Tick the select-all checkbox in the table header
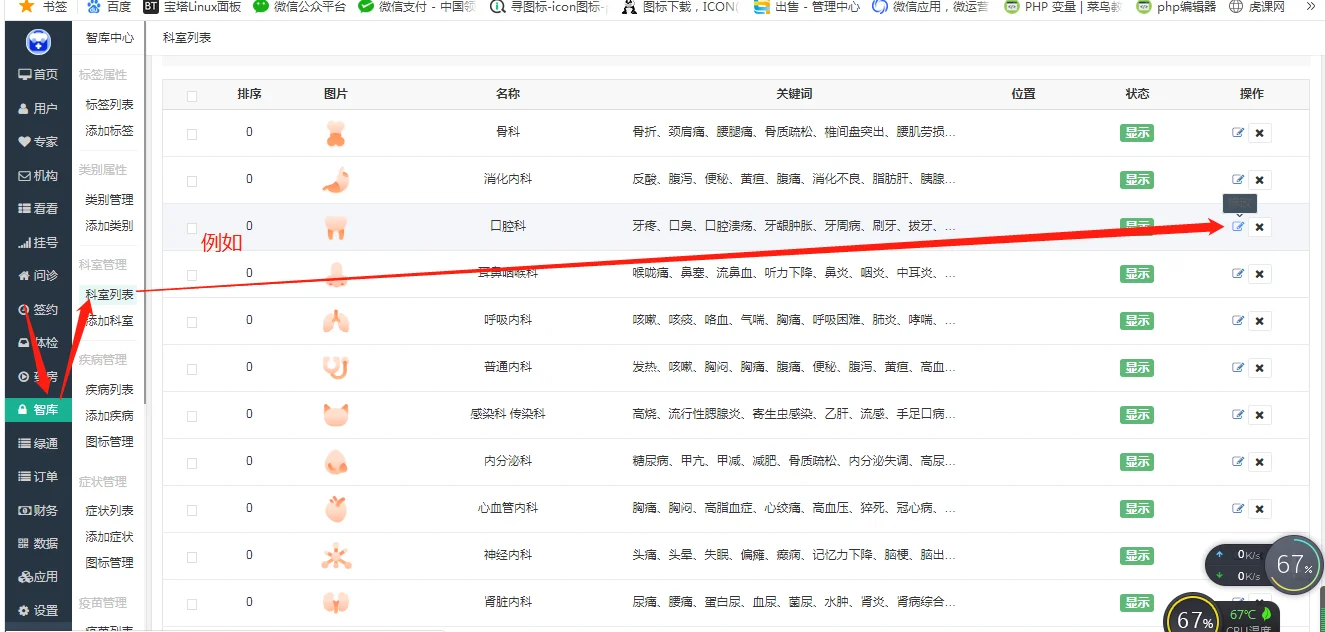This screenshot has height=632, width=1325. pyautogui.click(x=192, y=96)
